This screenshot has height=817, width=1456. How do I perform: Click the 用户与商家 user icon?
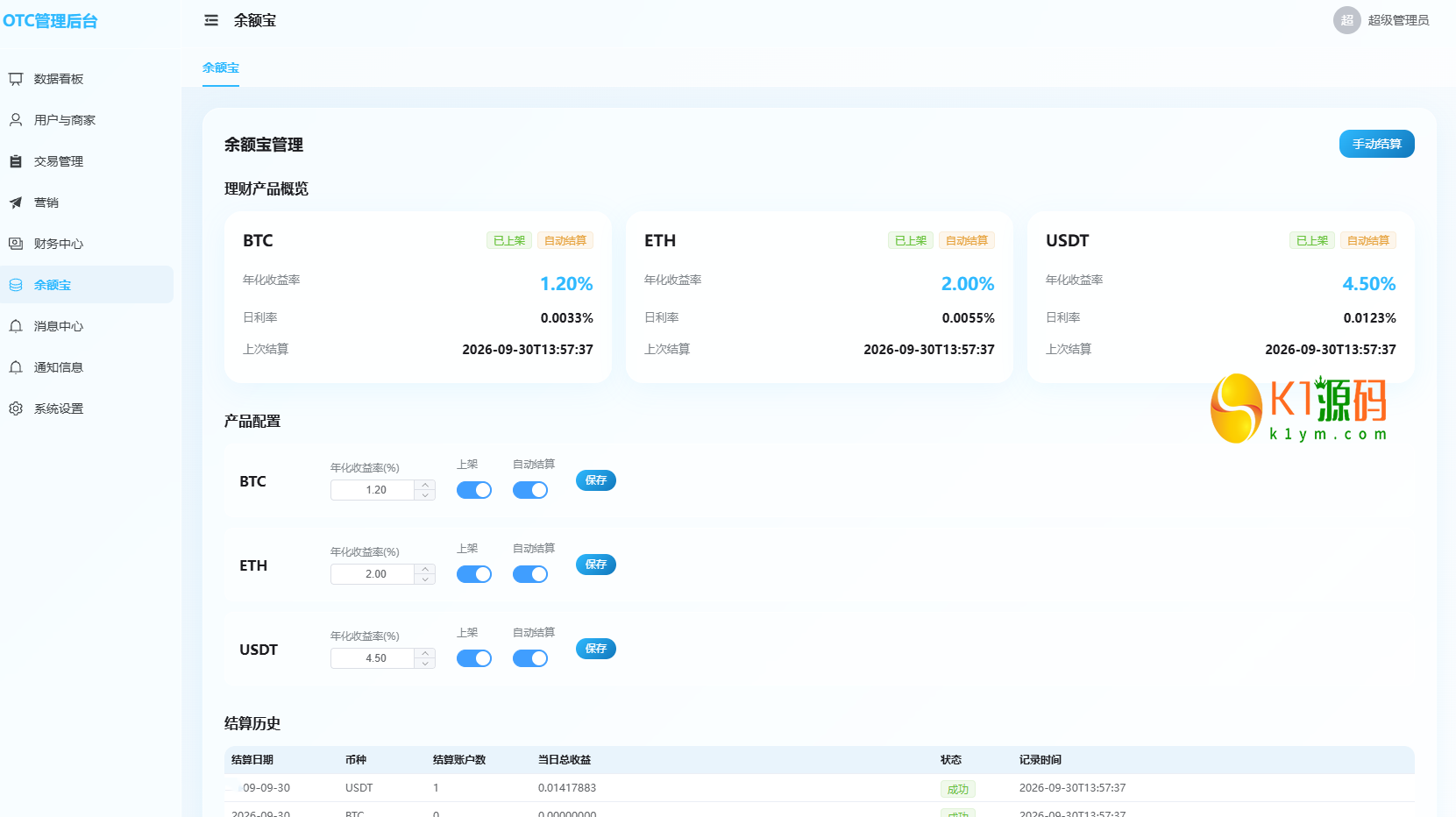pos(16,120)
